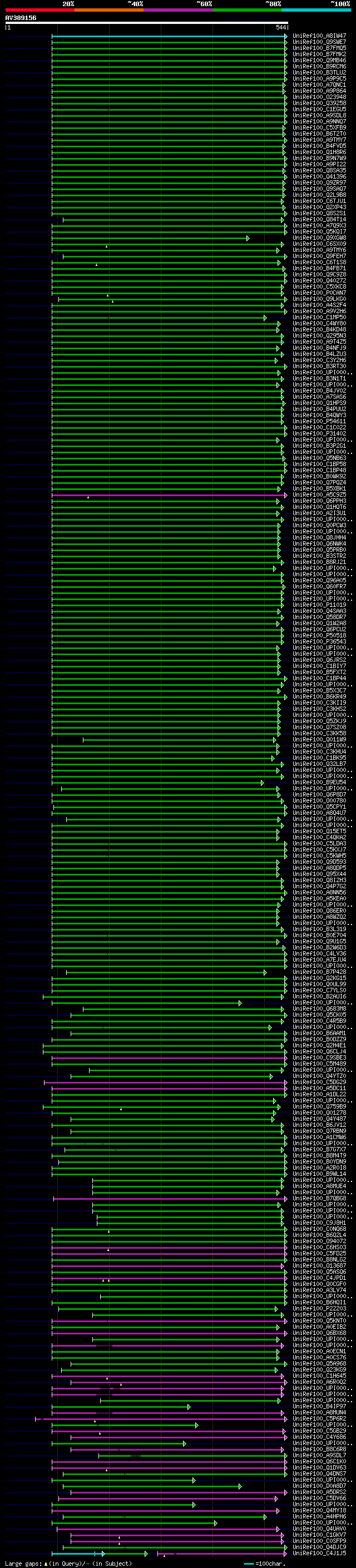This screenshot has height=1568, width=356.
Task: Click the green ~80% identity legend segment
Action: coord(246,10)
